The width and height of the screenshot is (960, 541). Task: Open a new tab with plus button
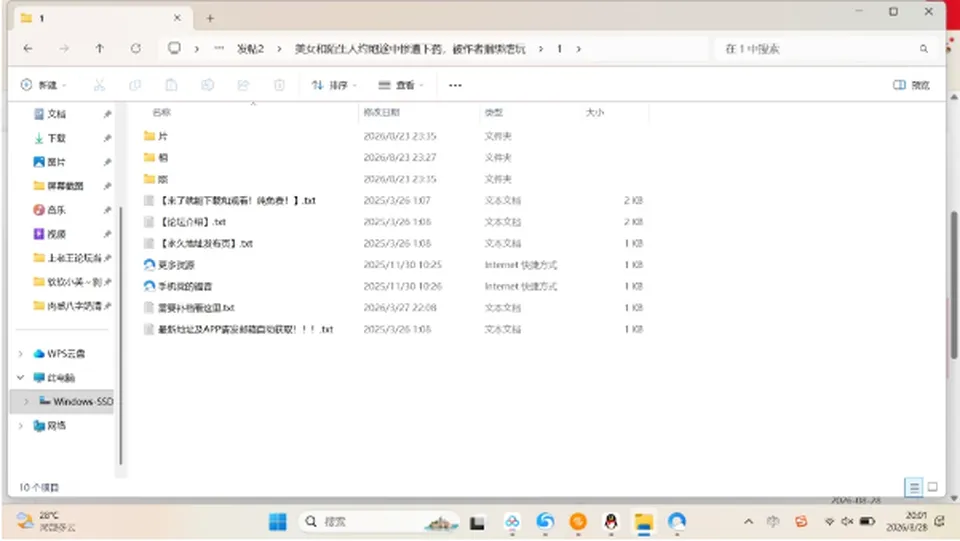tap(210, 18)
